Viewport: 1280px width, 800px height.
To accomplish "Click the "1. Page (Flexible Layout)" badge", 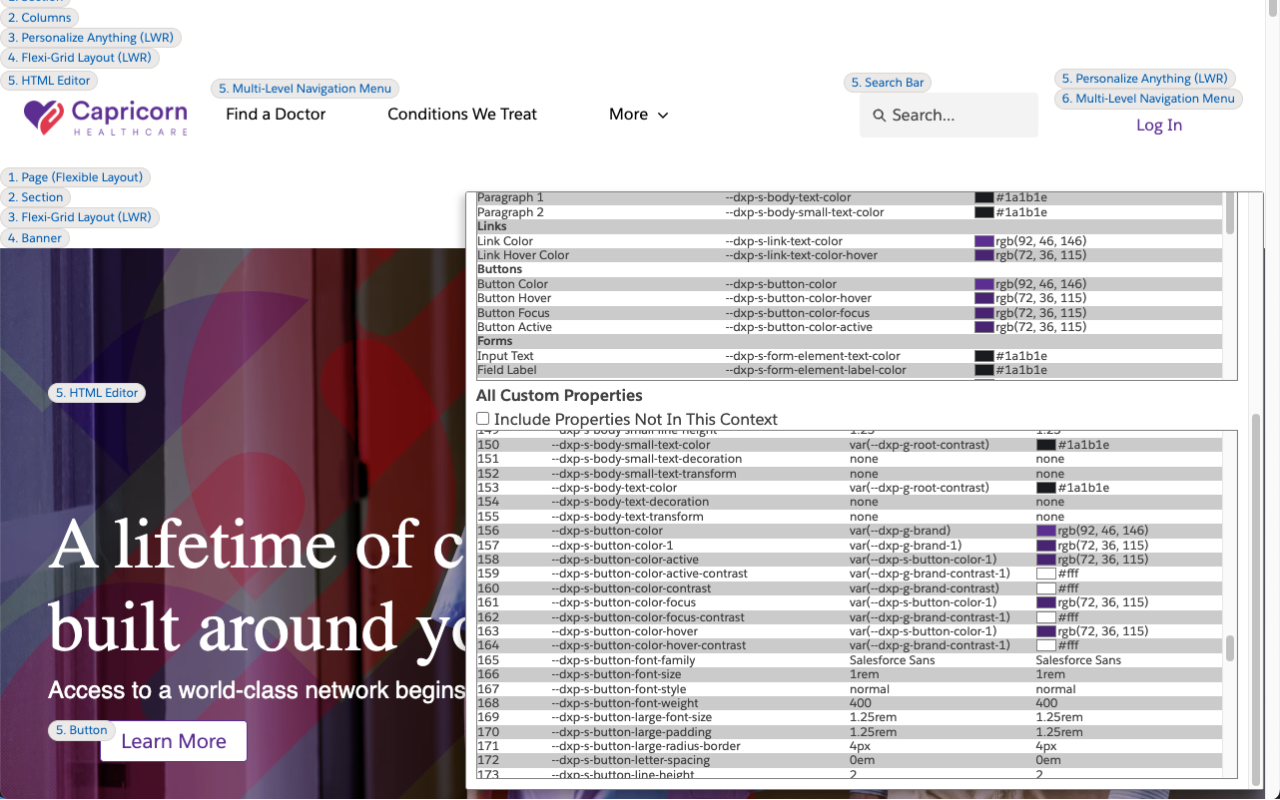I will click(75, 176).
